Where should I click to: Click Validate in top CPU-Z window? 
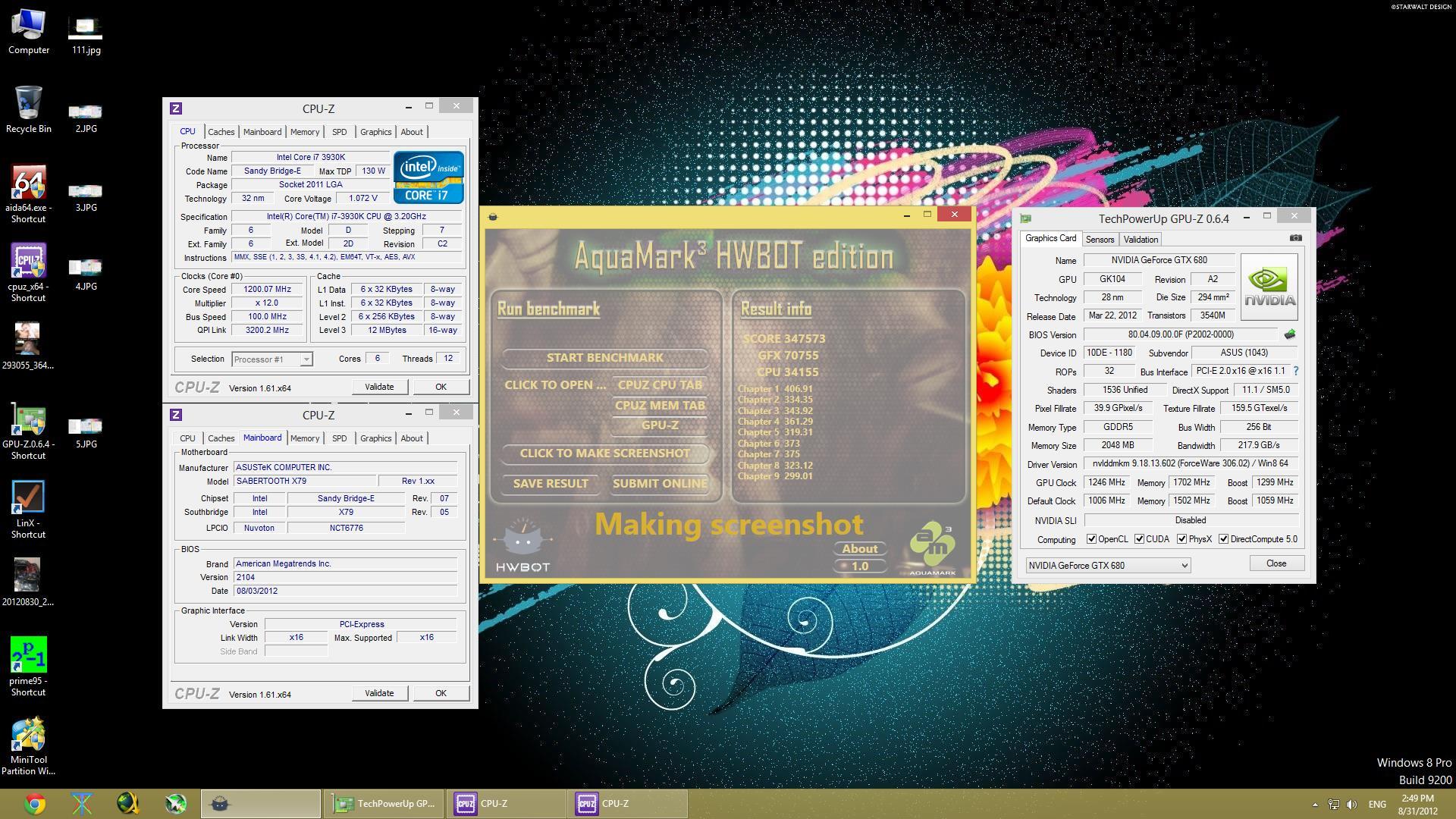tap(379, 387)
